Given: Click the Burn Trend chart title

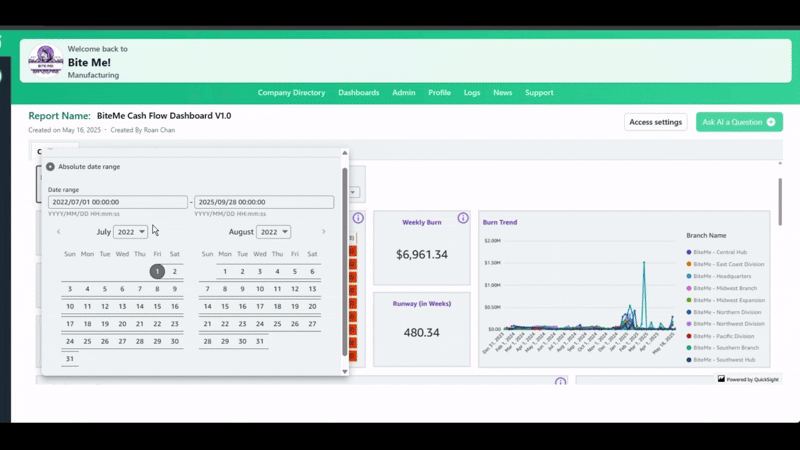Looking at the screenshot, I should click(x=500, y=222).
